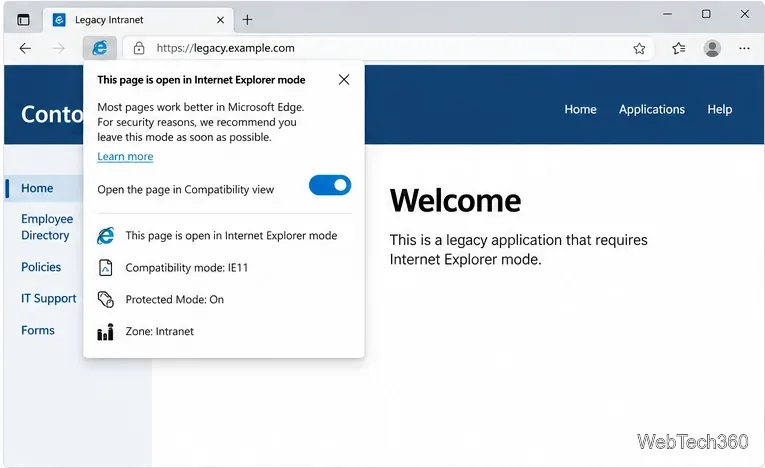Open the tab actions menu icon
The image size is (765, 468).
click(x=23, y=20)
